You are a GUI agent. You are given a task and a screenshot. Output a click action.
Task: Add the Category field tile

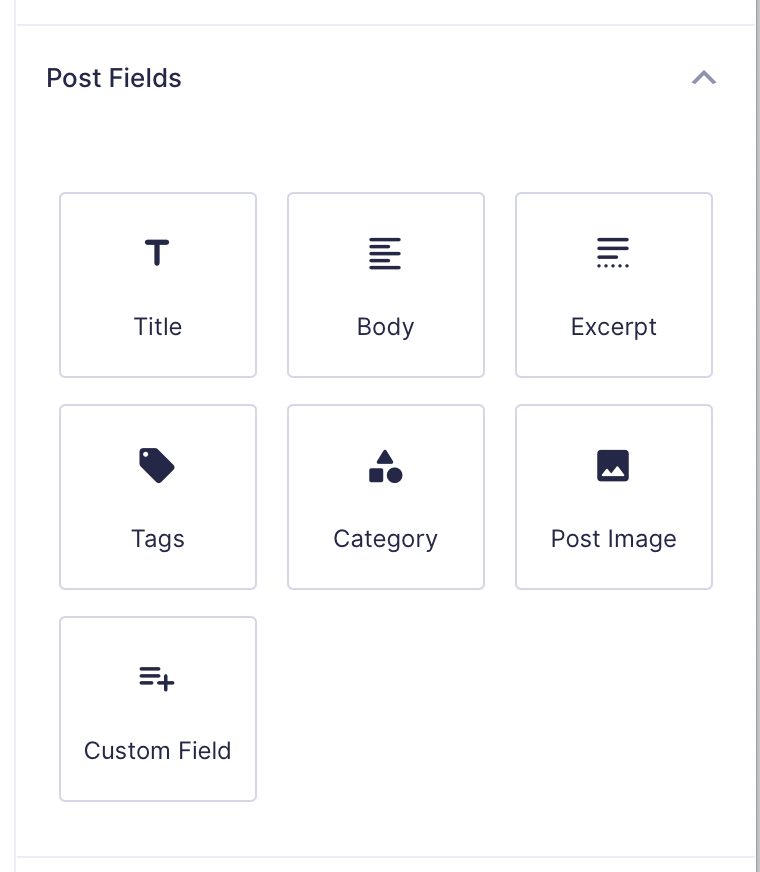(x=385, y=497)
